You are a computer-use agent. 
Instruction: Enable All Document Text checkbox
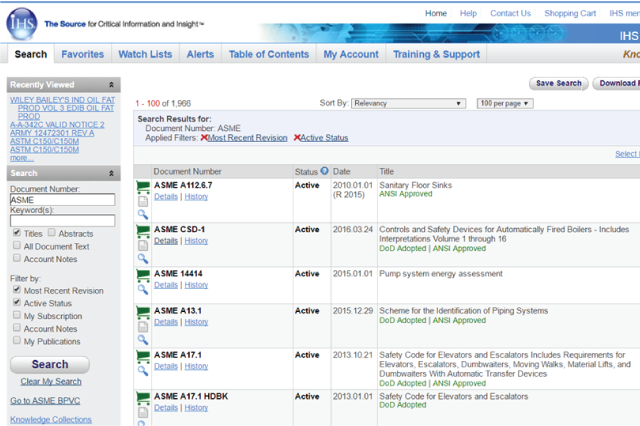(17, 245)
